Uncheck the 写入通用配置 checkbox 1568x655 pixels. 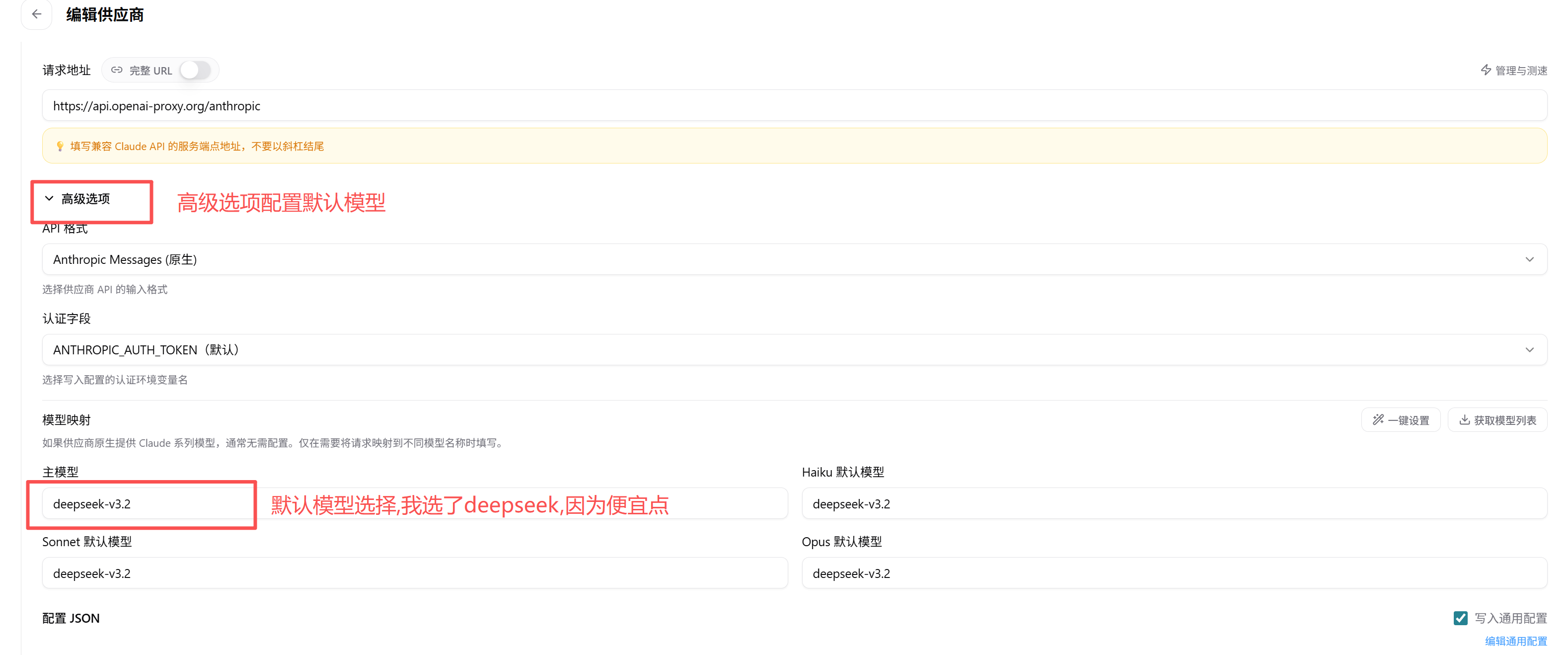[x=1460, y=618]
